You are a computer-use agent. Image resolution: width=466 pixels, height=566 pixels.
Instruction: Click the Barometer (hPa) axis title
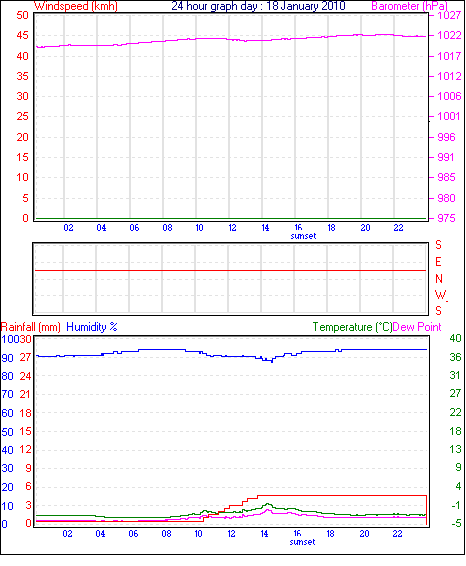point(409,6)
